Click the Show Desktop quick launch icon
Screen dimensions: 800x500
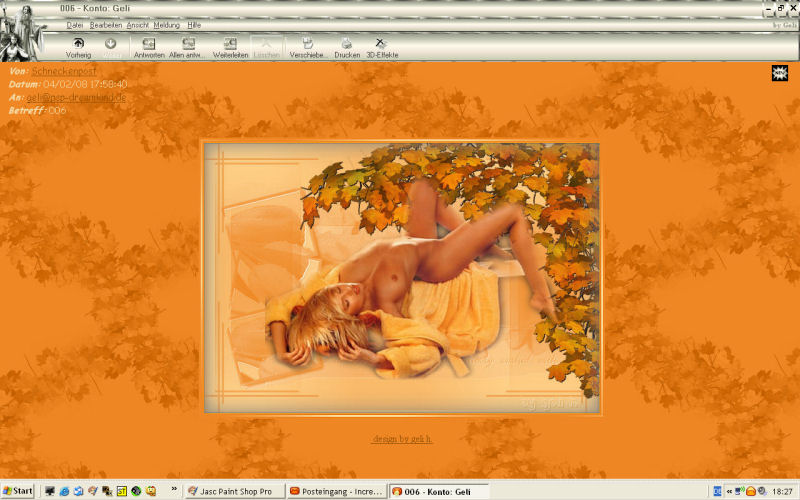pos(49,491)
